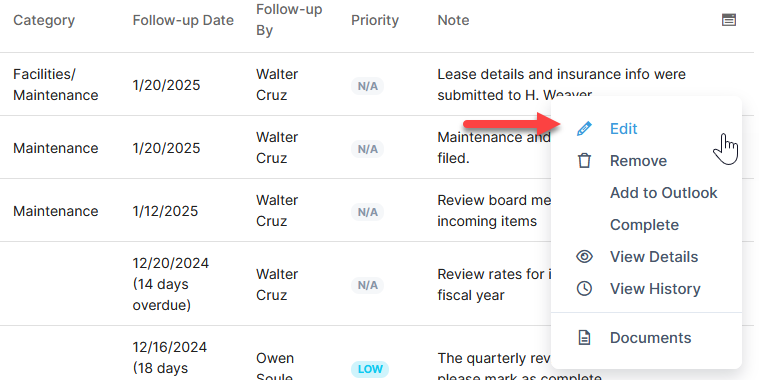Sort by the Follow-up Date column header
This screenshot has height=380, width=774.
click(x=183, y=20)
